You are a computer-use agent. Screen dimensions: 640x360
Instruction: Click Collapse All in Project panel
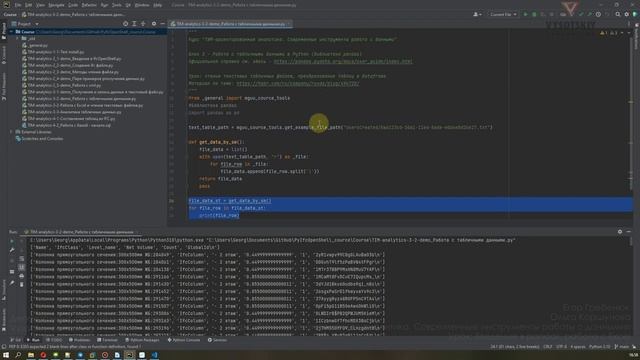(143, 24)
